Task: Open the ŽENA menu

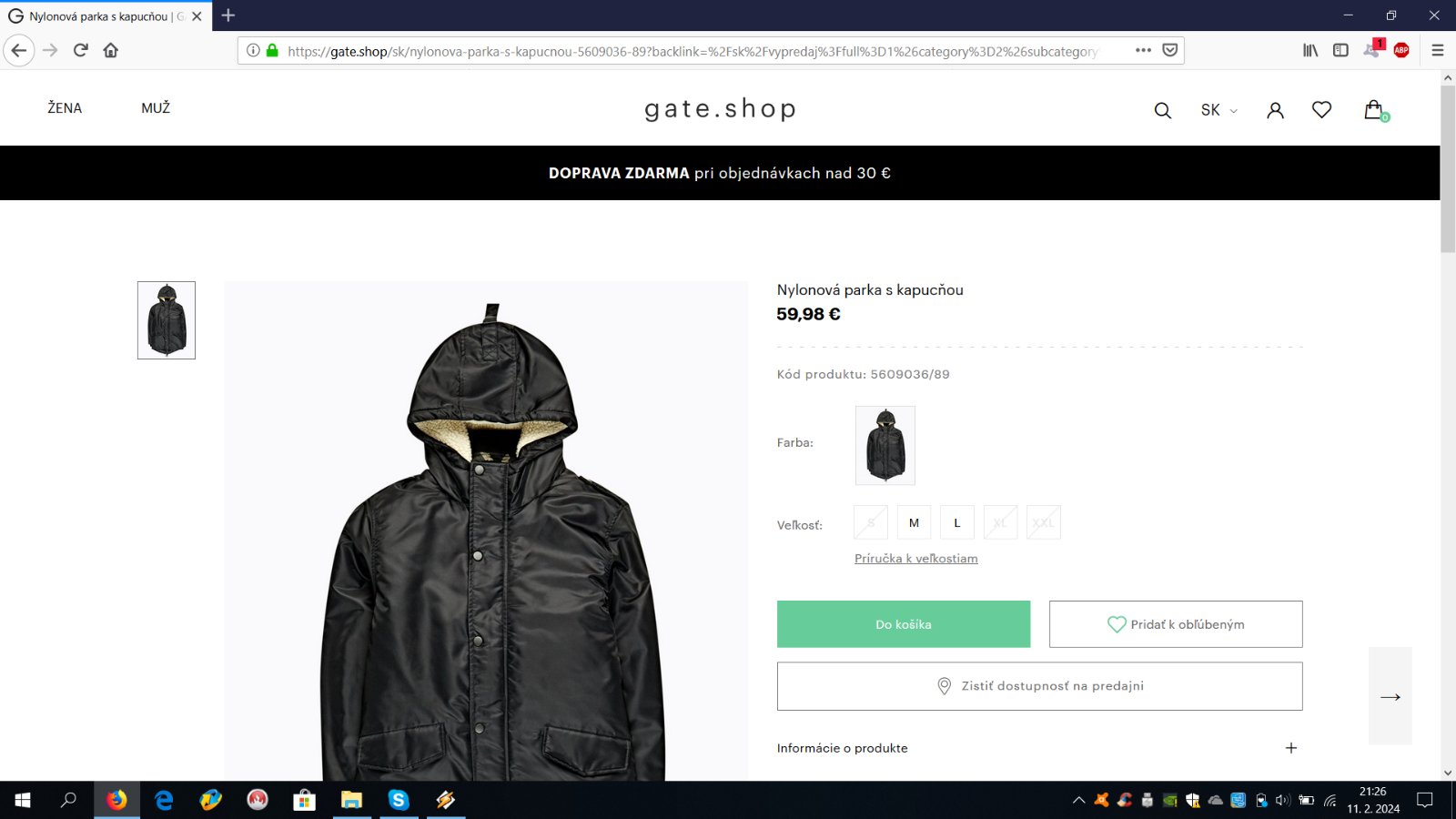Action: [65, 108]
